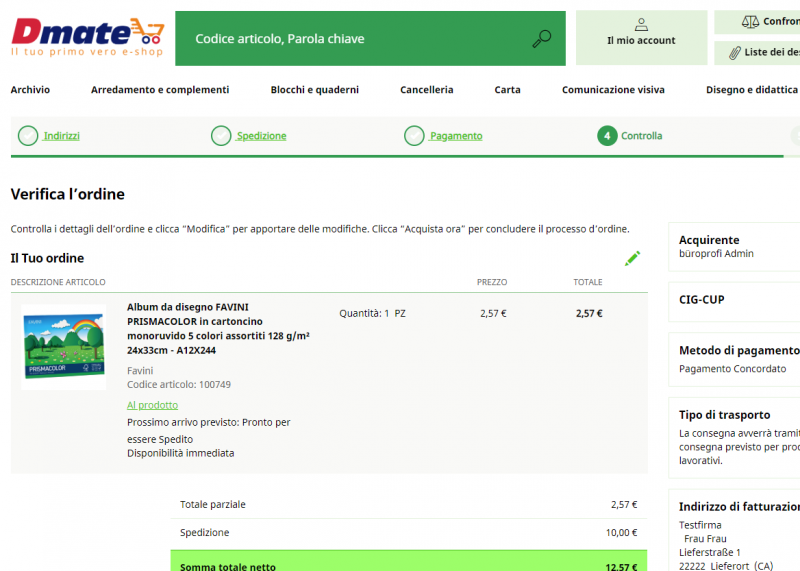Screen dimensions: 800x571
Task: Open Comunicazione visiva category
Action: pos(613,90)
